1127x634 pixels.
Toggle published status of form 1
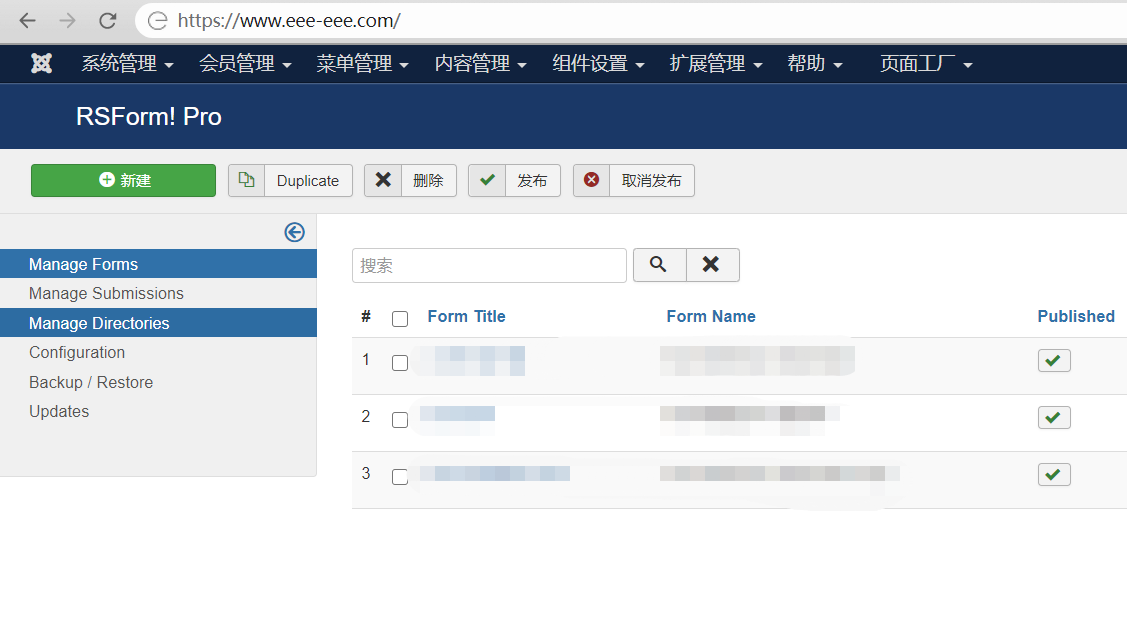pos(1053,360)
